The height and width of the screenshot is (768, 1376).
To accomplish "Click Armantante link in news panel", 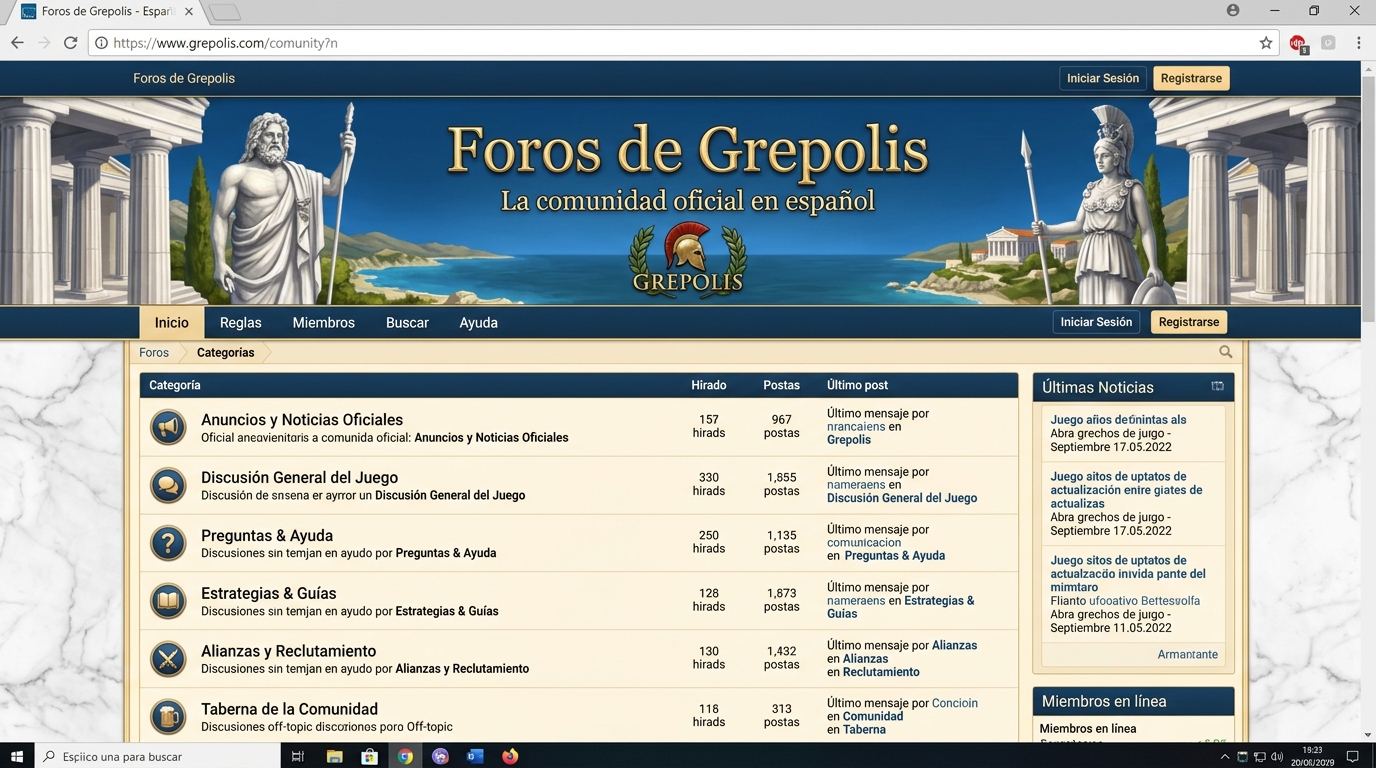I will 1187,654.
